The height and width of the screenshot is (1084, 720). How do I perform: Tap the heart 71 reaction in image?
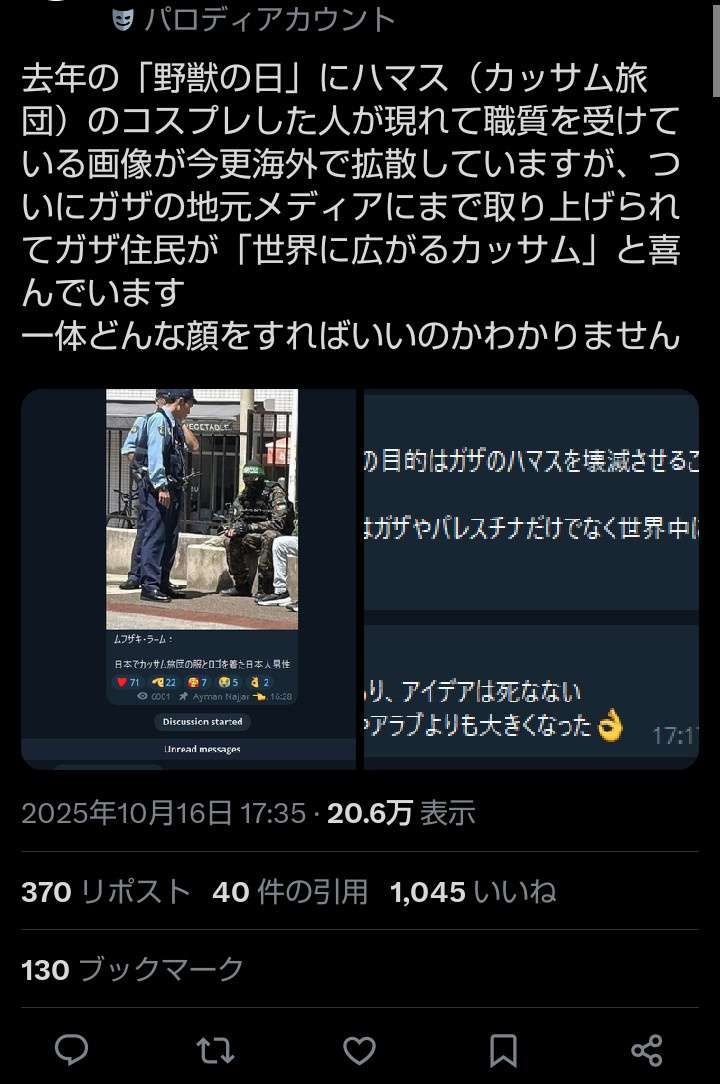(x=128, y=682)
